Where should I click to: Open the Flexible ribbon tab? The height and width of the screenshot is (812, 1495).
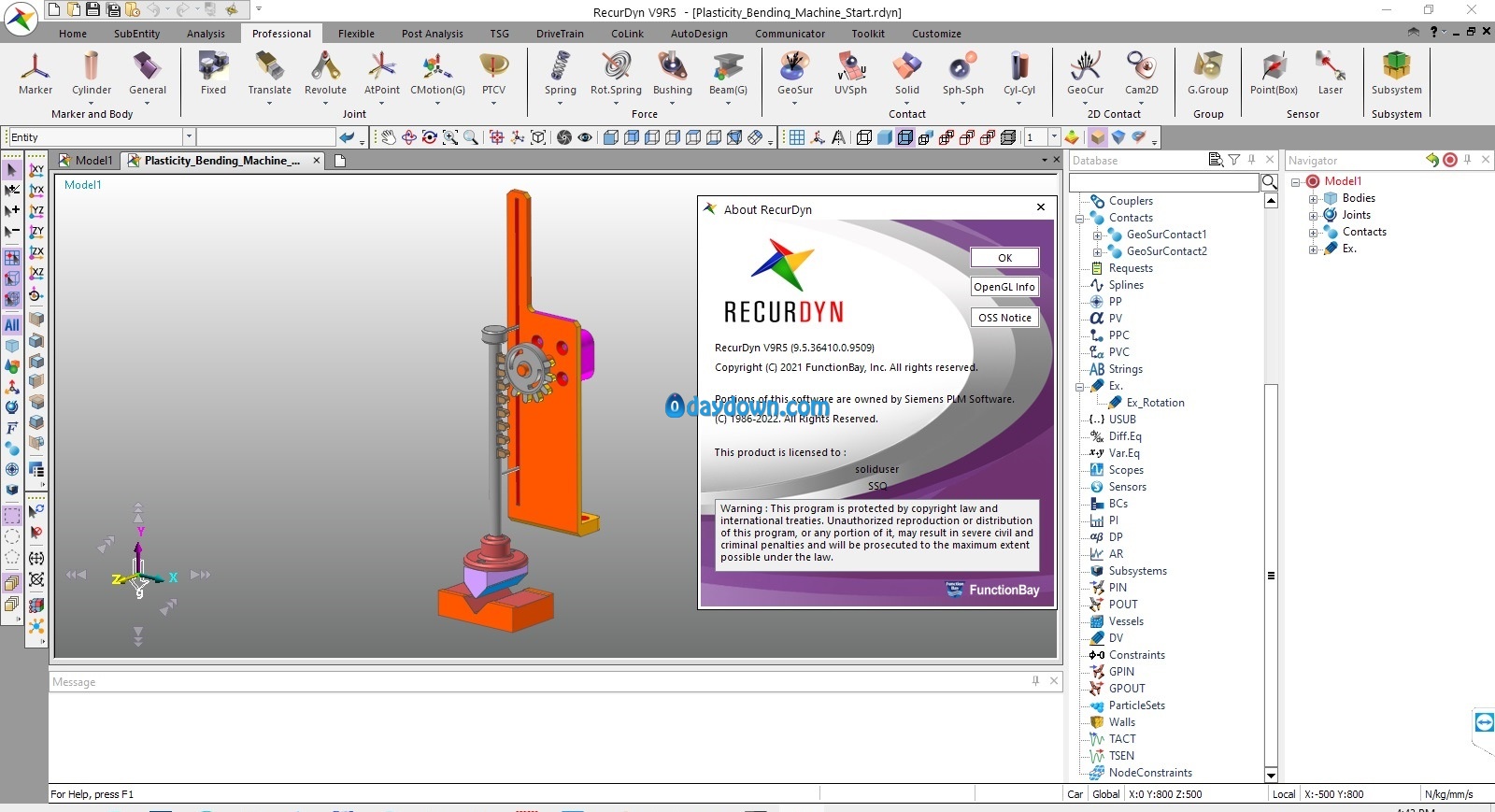[x=356, y=34]
